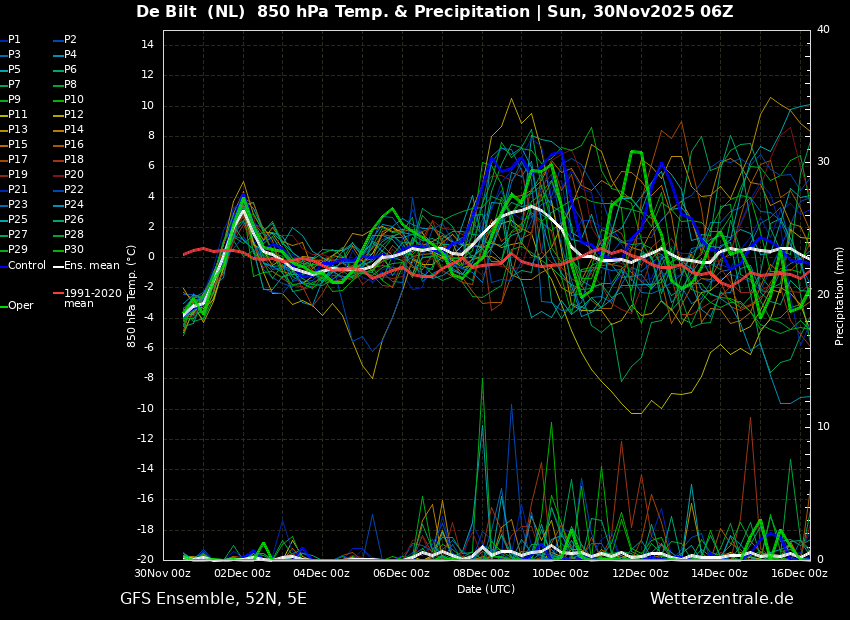
Task: Select the 06Dec 00z tick label
Action: [402, 573]
